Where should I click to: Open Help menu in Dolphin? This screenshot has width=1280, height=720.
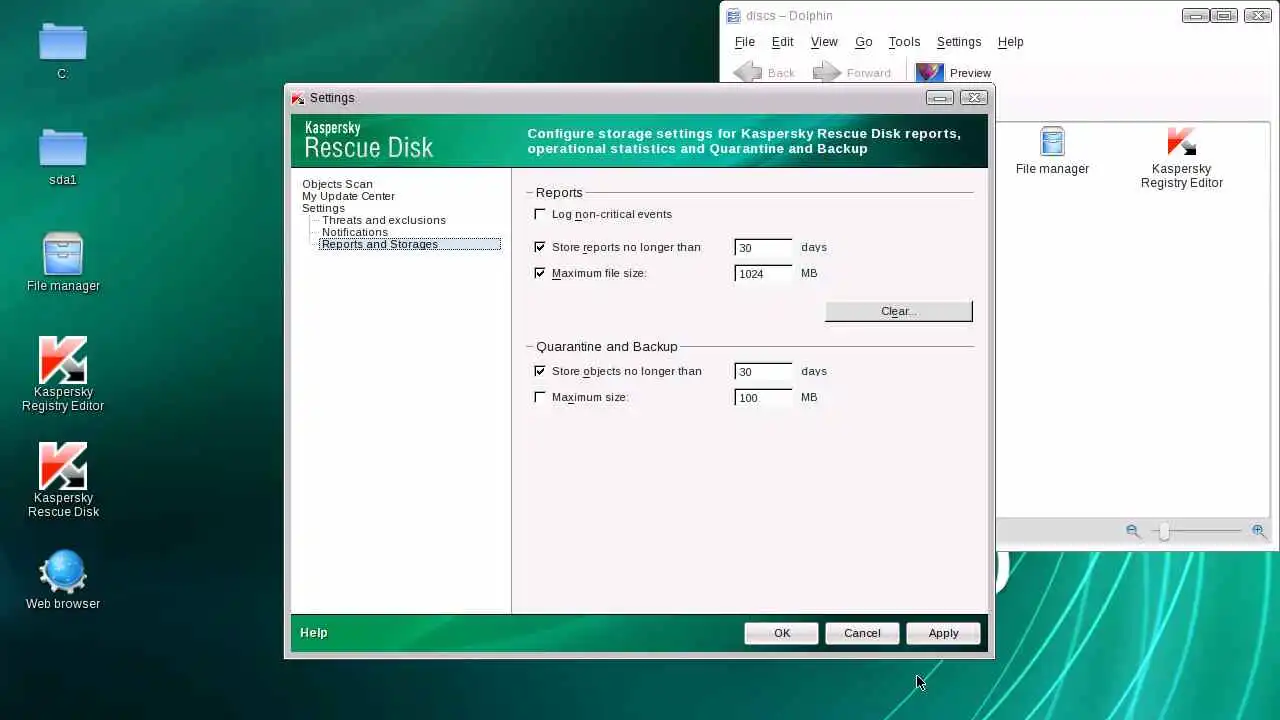[x=1010, y=42]
